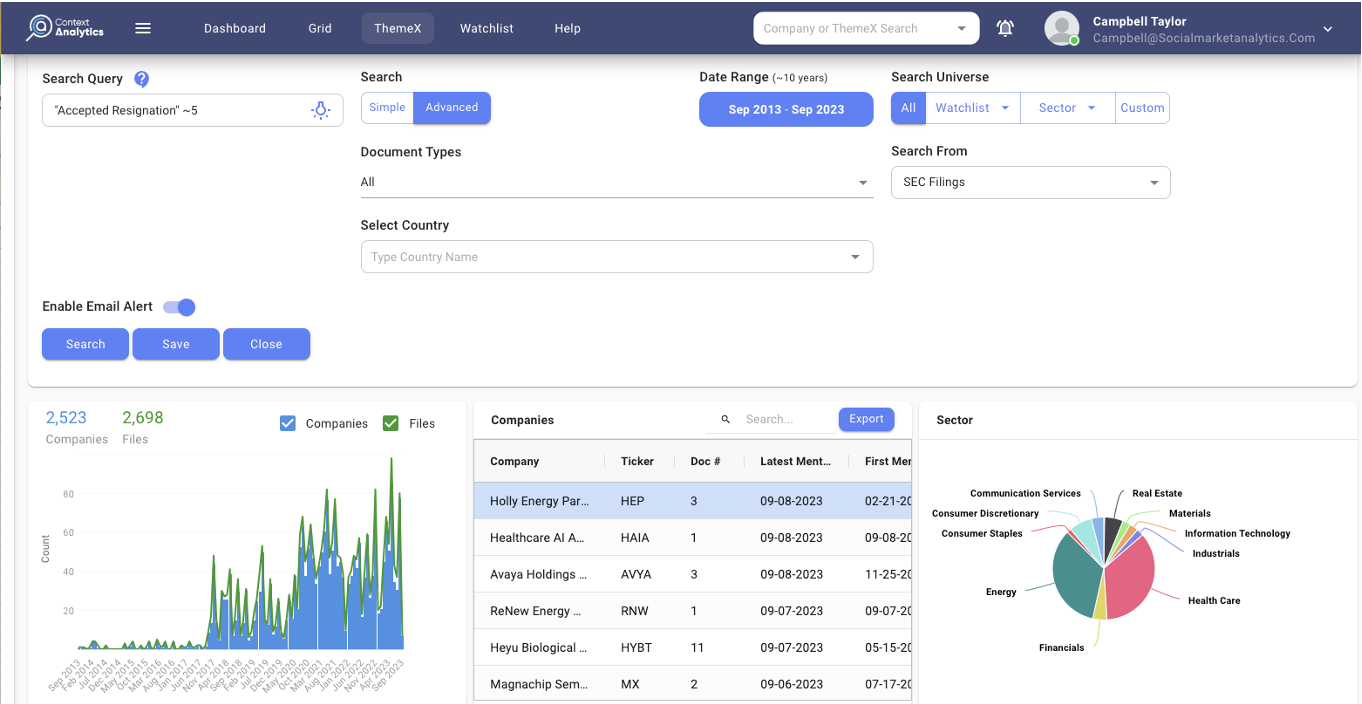The height and width of the screenshot is (704, 1362).
Task: Uncheck the Files chart checkbox
Action: [391, 423]
